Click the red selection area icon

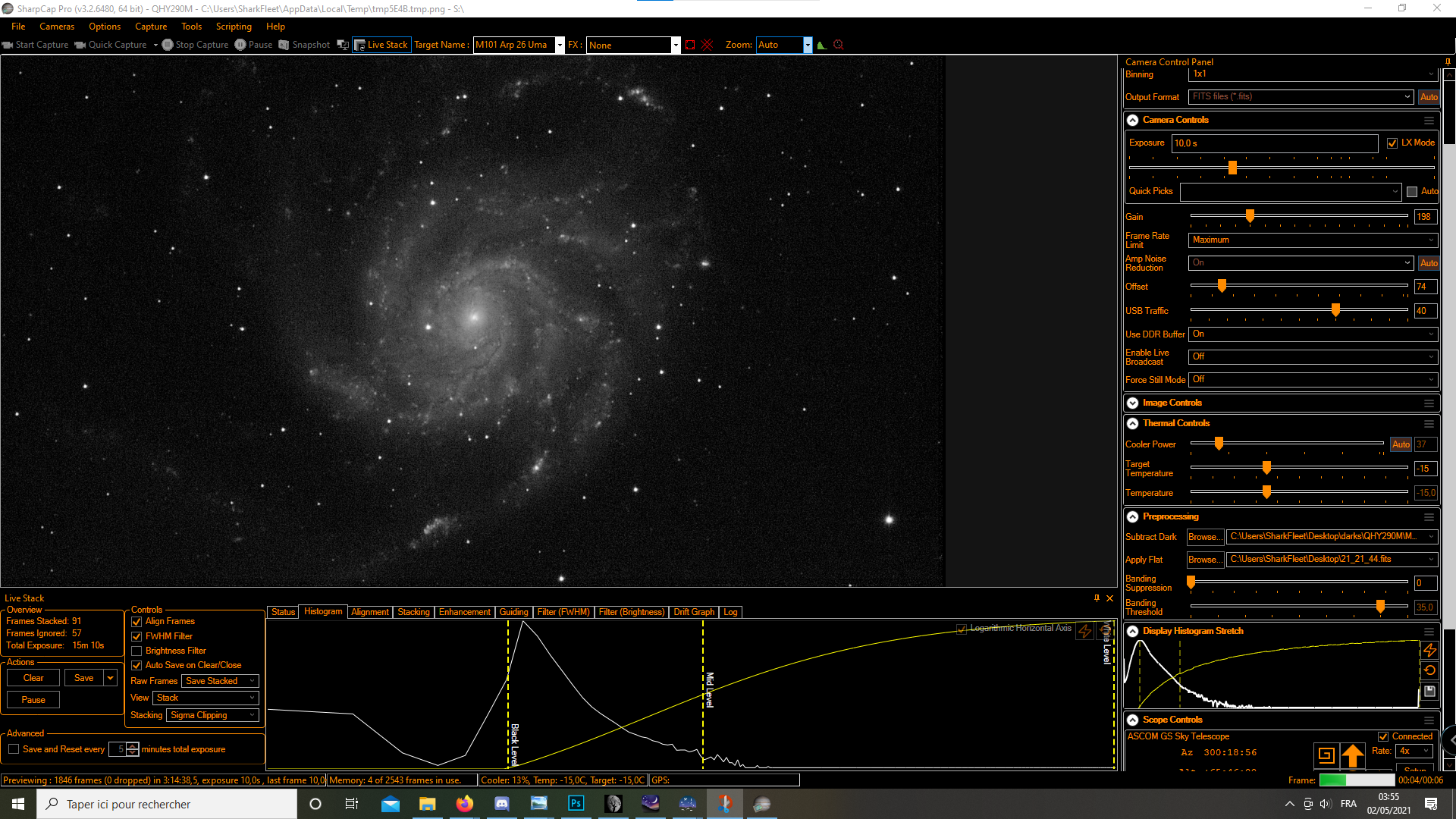point(690,45)
